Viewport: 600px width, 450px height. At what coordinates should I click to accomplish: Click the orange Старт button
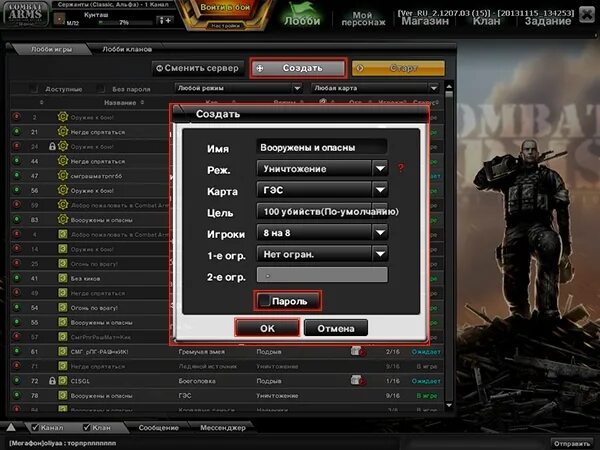pos(398,68)
